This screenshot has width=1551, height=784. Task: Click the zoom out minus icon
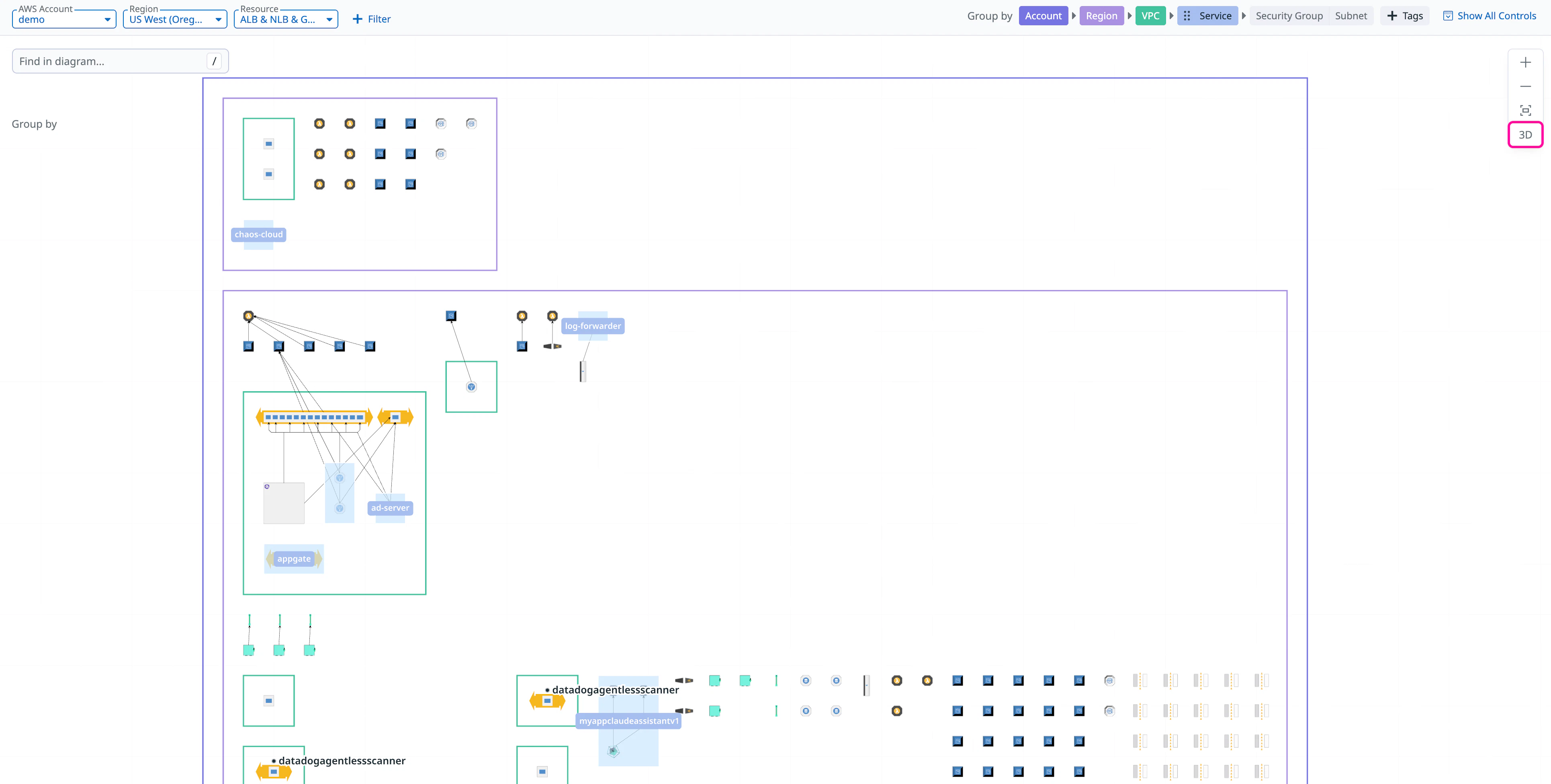pyautogui.click(x=1525, y=87)
